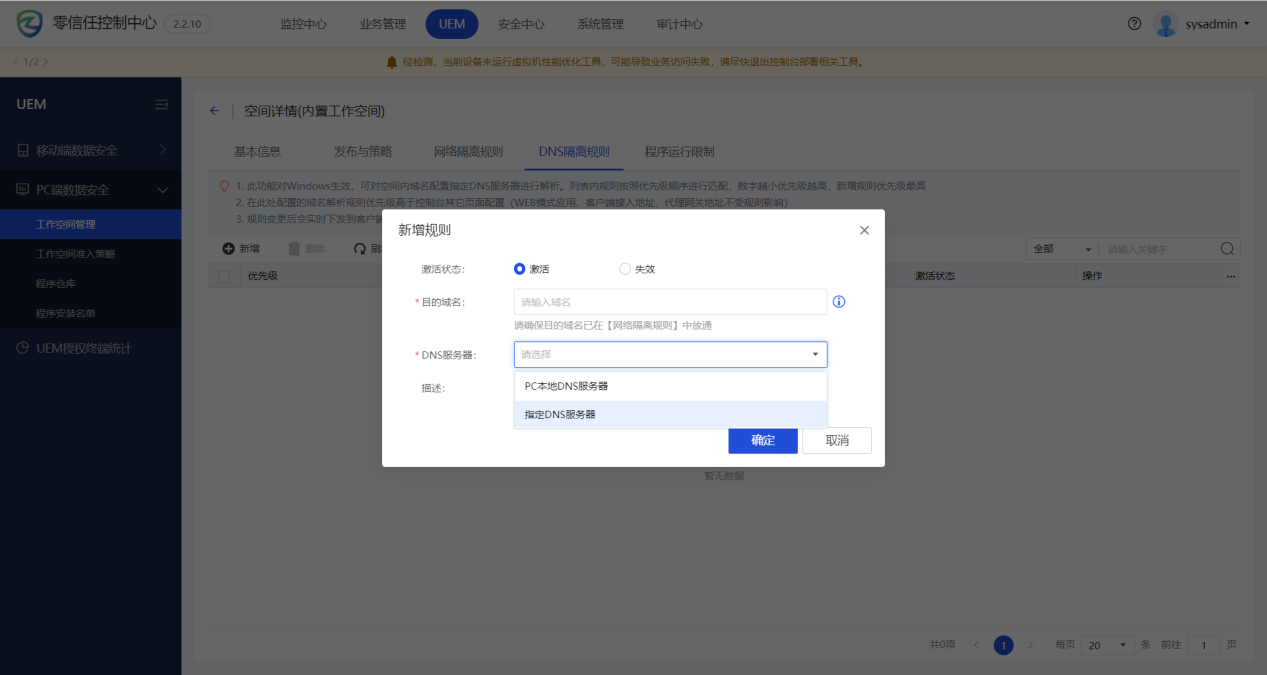
Task: Click the back arrow beside 空间详情
Action: coord(214,111)
